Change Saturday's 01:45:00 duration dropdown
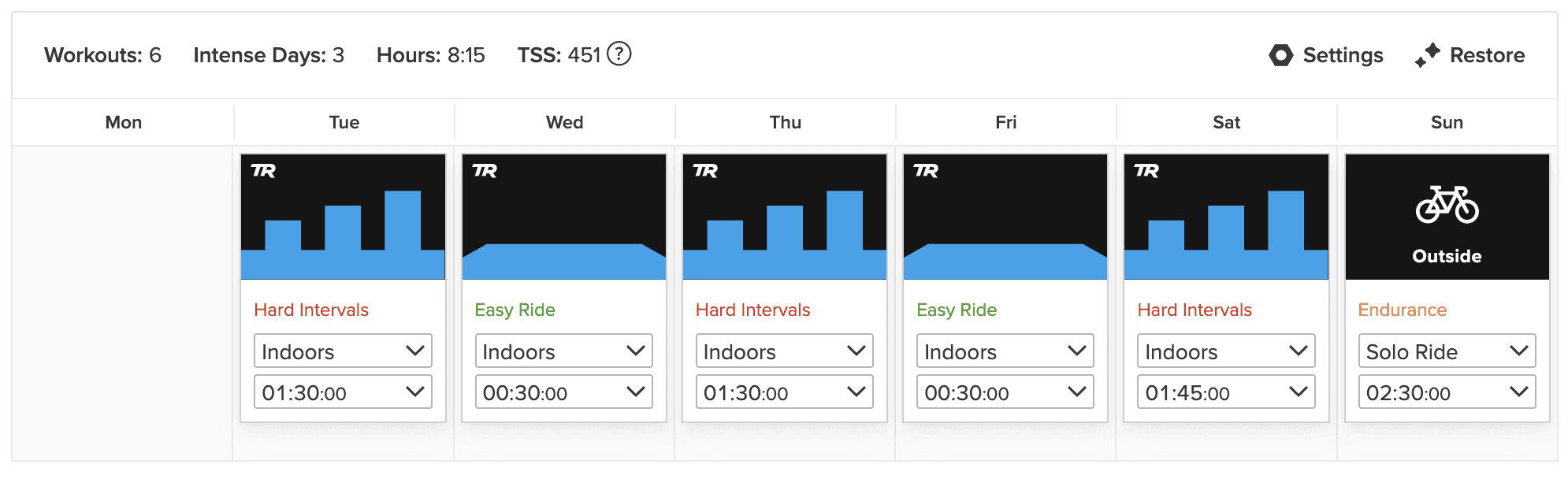The image size is (1568, 479). 1226,392
